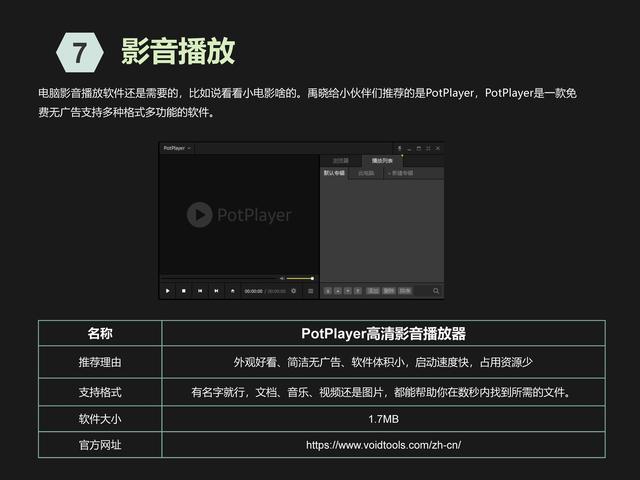The height and width of the screenshot is (480, 640).
Task: Select the playlist tab next to 默认专辑
Action: [366, 173]
